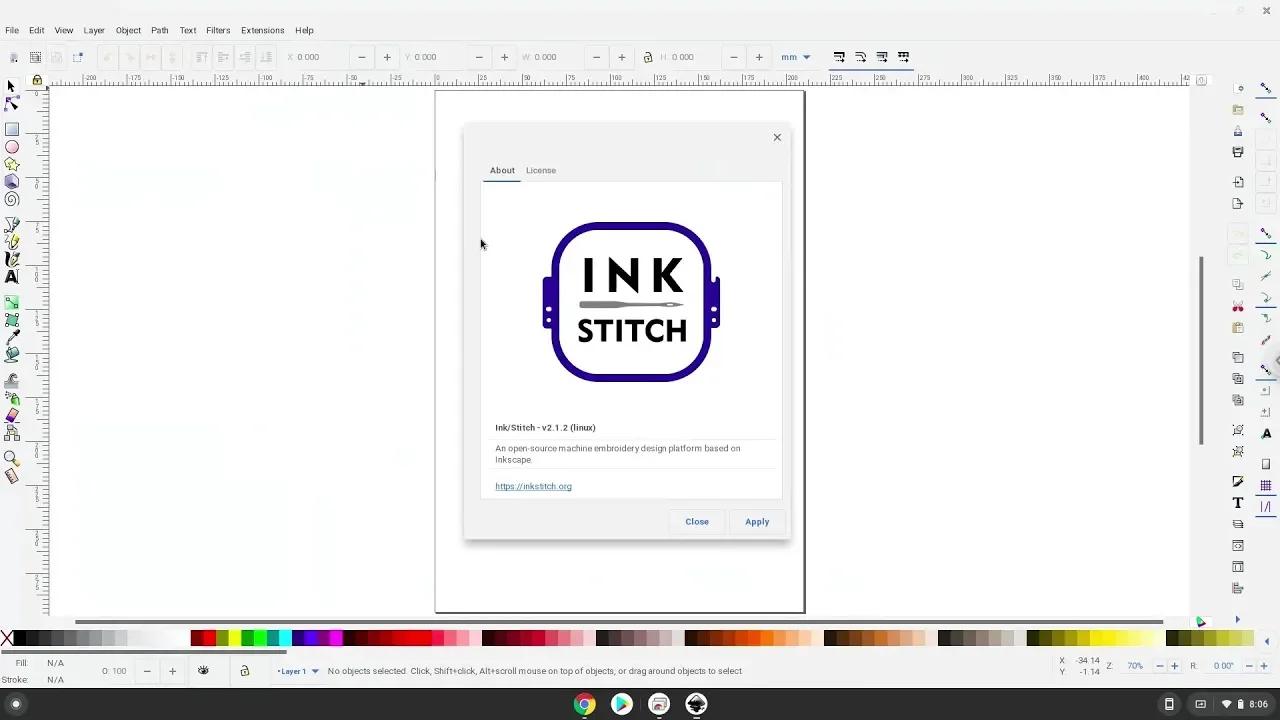
Task: Switch to the License tab
Action: click(540, 170)
